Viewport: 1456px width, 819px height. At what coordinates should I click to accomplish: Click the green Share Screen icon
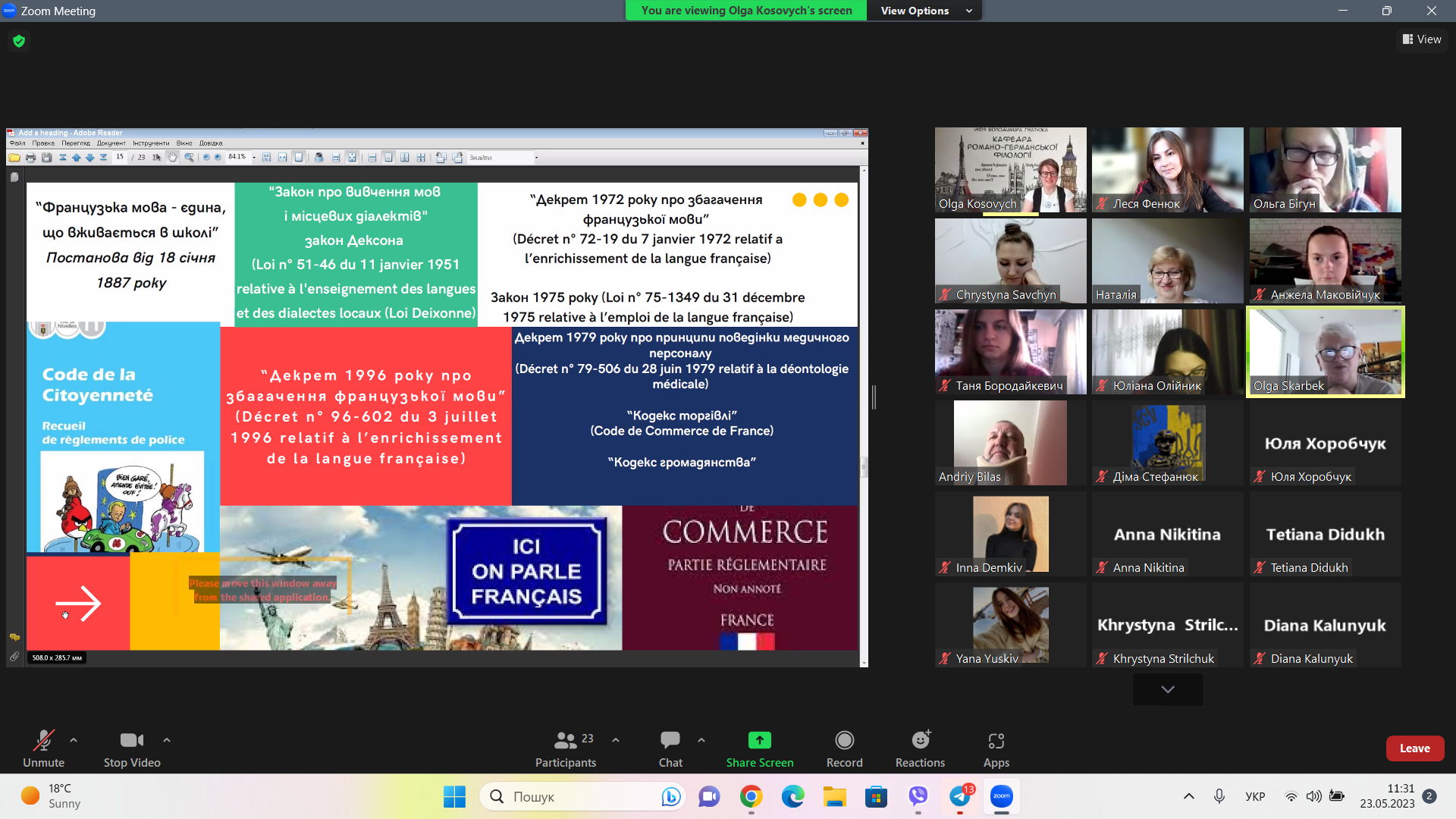[759, 740]
